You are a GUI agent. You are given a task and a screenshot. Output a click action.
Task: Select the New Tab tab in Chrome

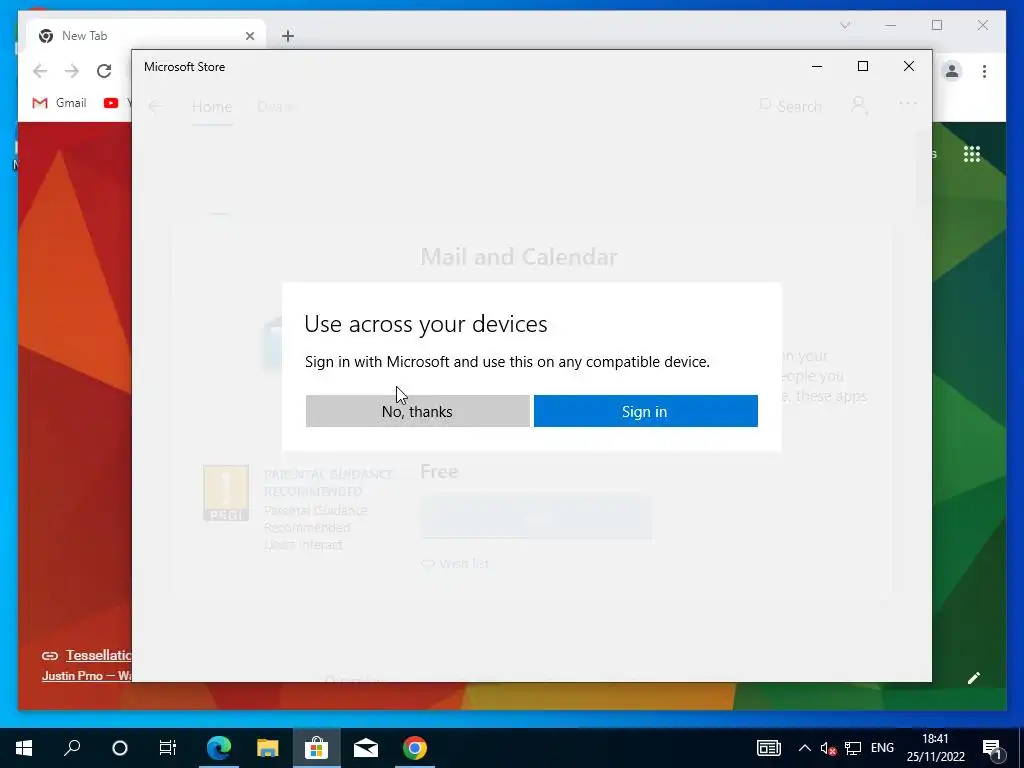[146, 36]
